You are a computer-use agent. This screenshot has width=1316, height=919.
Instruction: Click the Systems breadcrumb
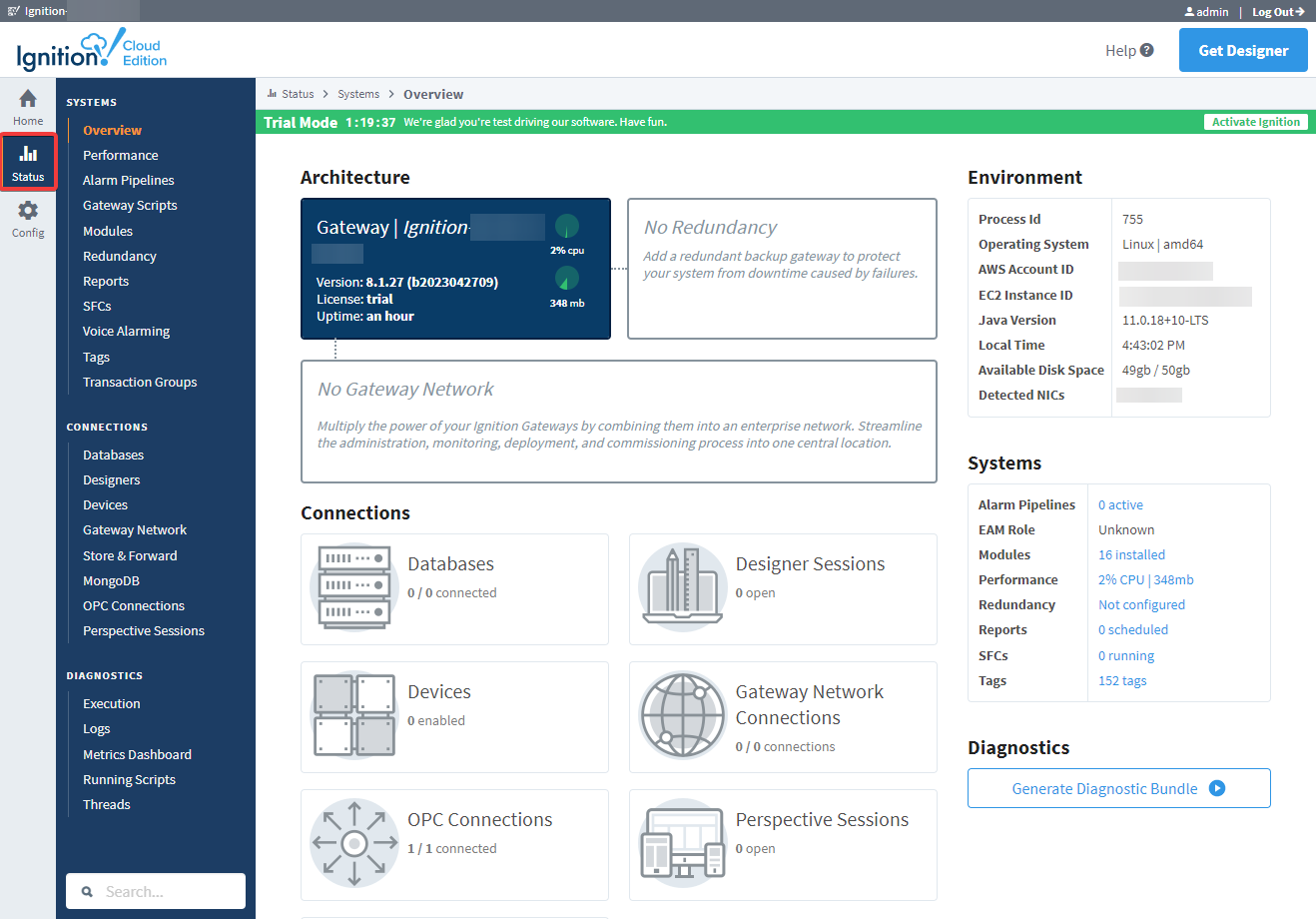tap(358, 94)
